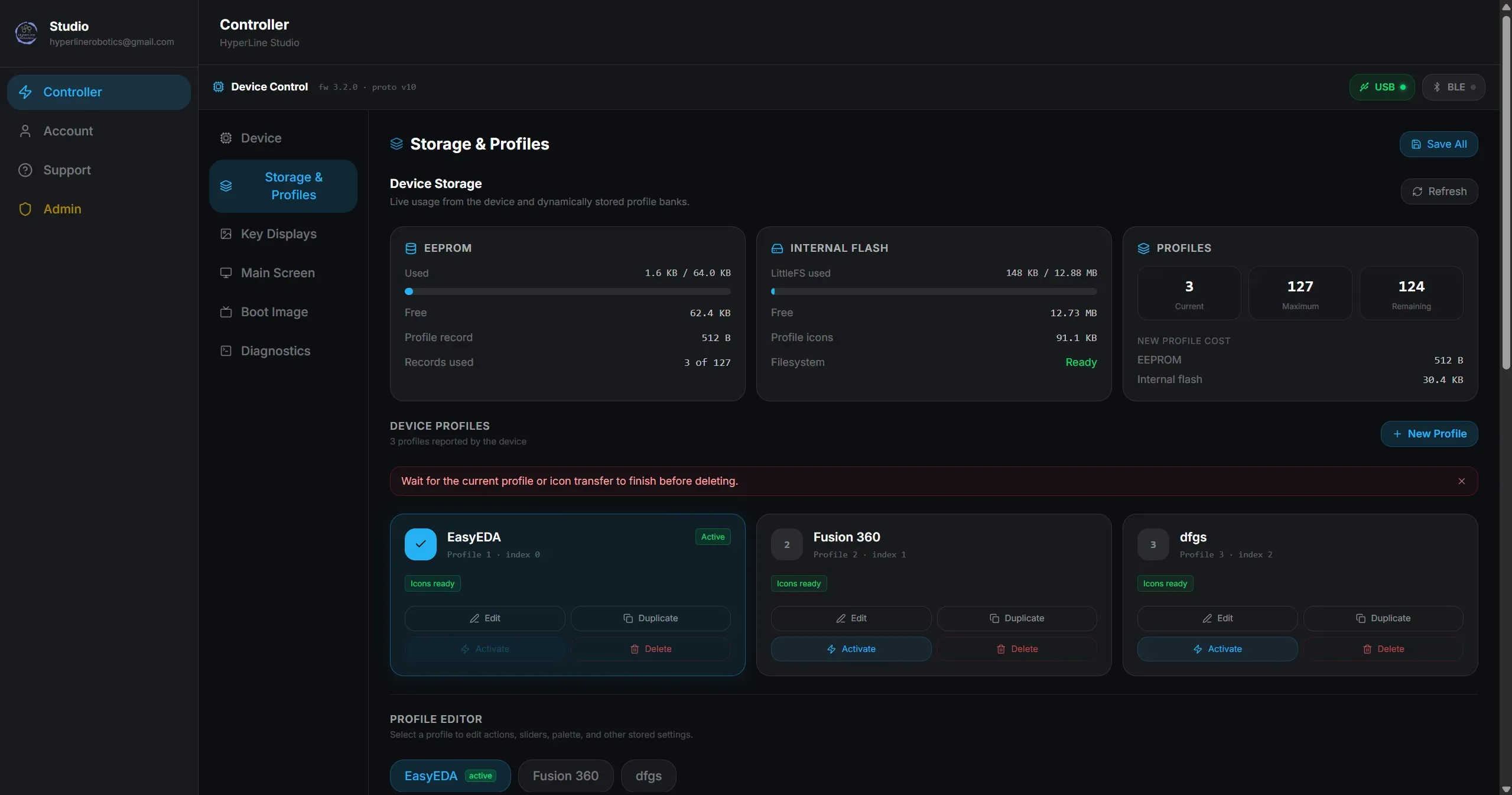Viewport: 1512px width, 795px height.
Task: Toggle the BLE connection mode
Action: (1453, 87)
